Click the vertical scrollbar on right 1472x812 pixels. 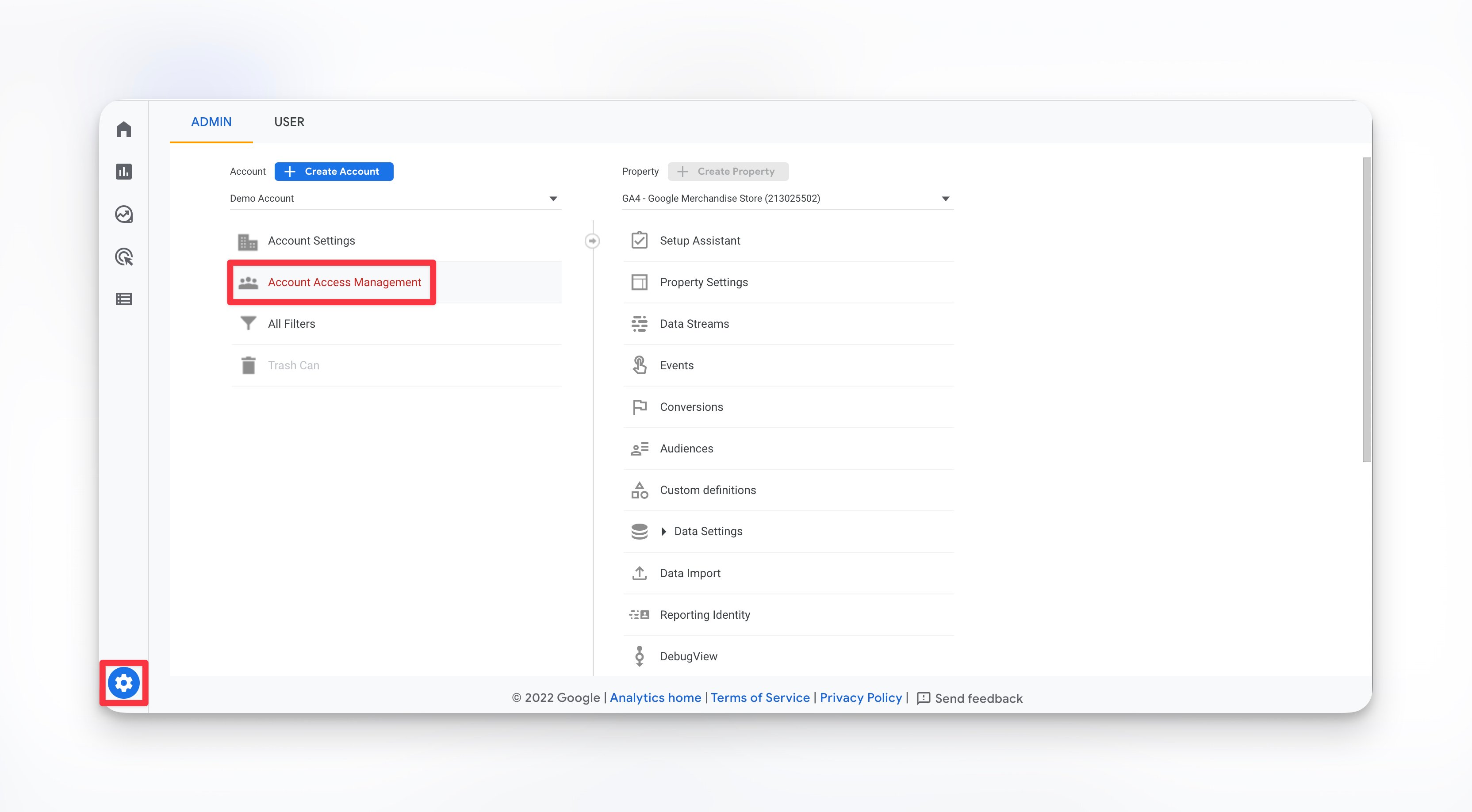point(1366,310)
